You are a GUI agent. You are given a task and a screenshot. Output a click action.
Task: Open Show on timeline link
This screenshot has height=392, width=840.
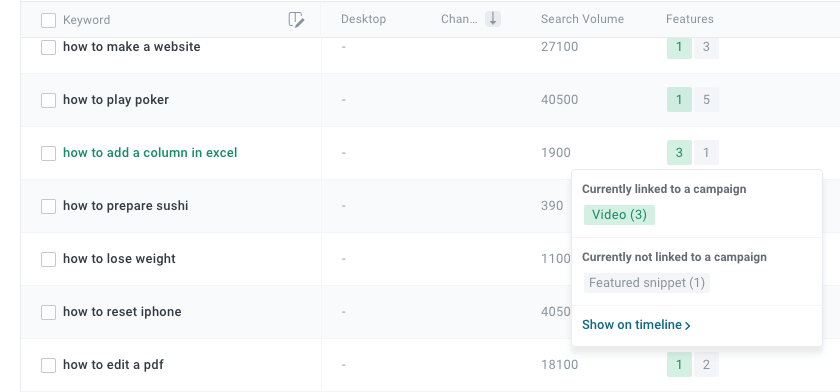(636, 325)
